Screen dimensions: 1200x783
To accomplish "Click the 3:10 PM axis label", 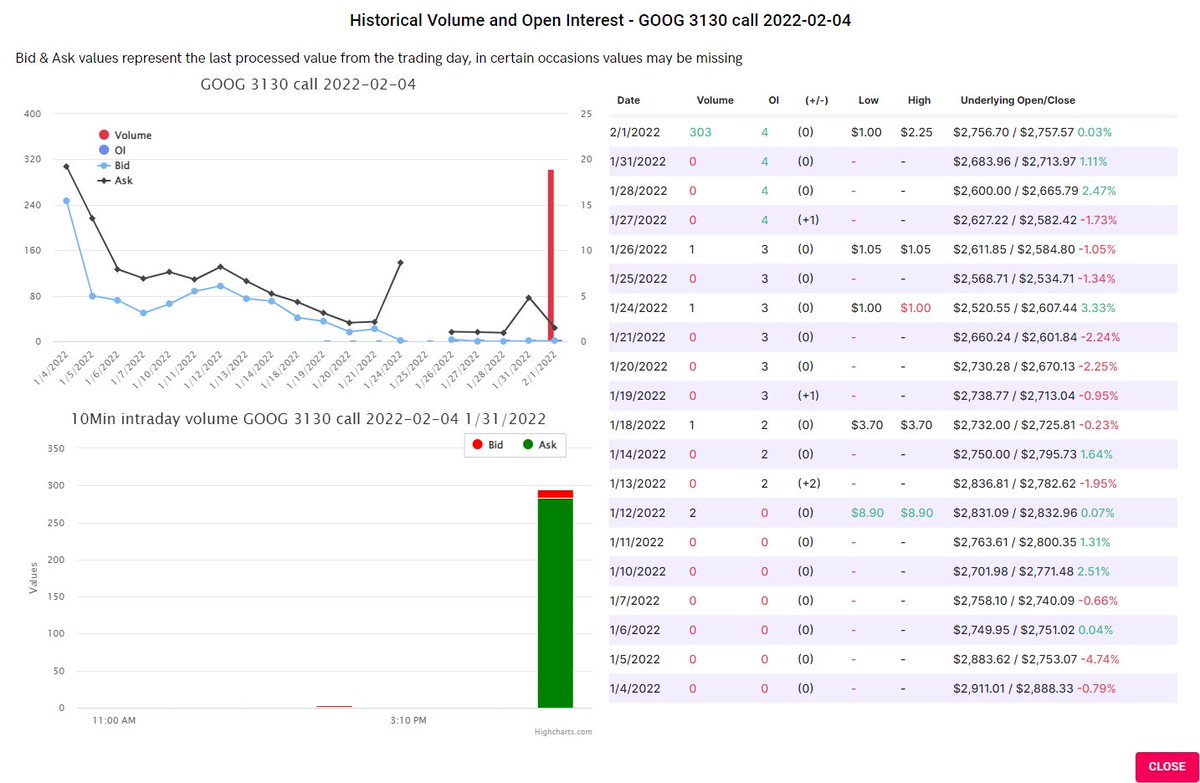I will pyautogui.click(x=407, y=720).
